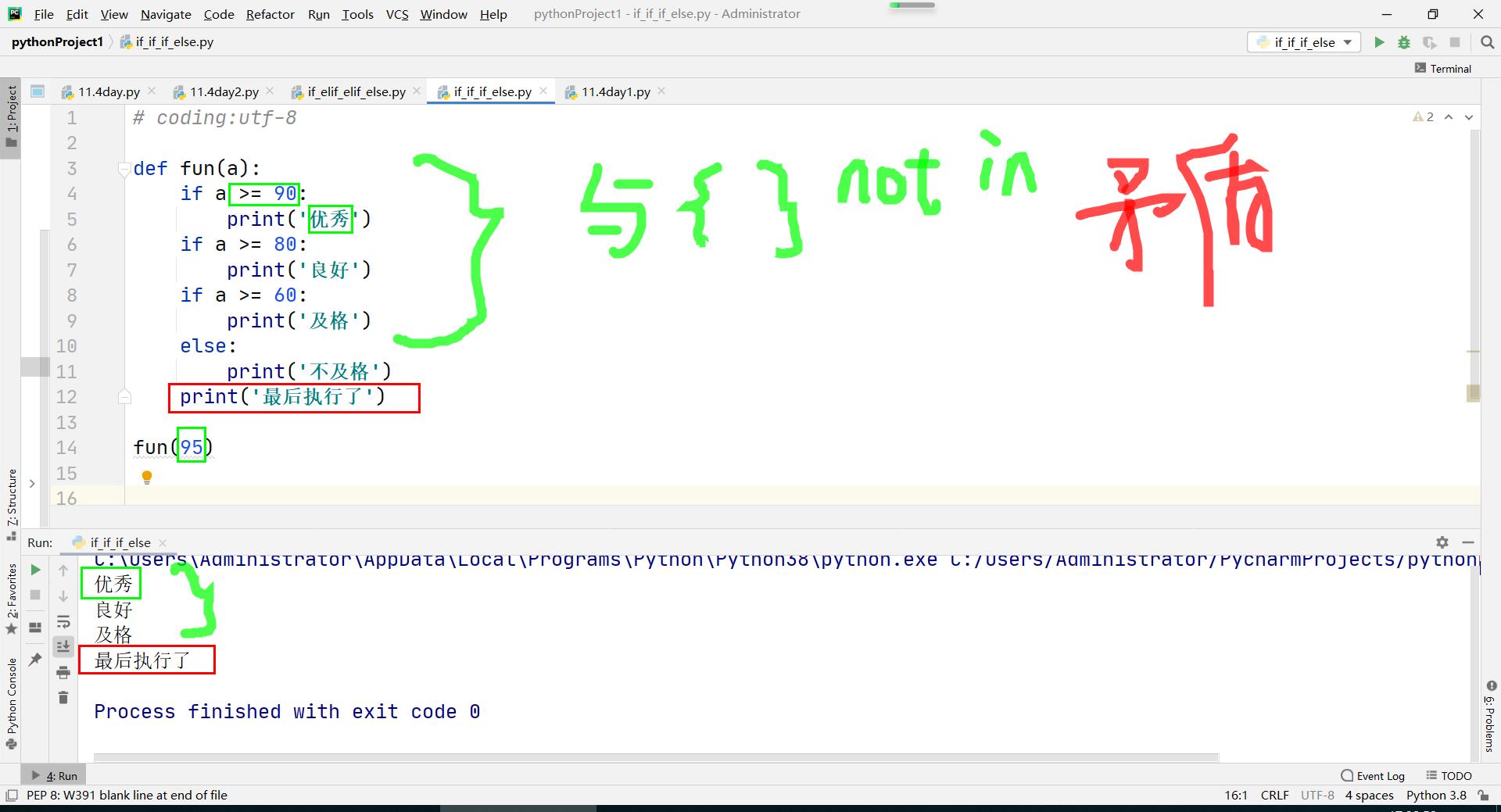The width and height of the screenshot is (1501, 812).
Task: Click the if_if_if_else.py breadcrumb
Action: pyautogui.click(x=167, y=42)
